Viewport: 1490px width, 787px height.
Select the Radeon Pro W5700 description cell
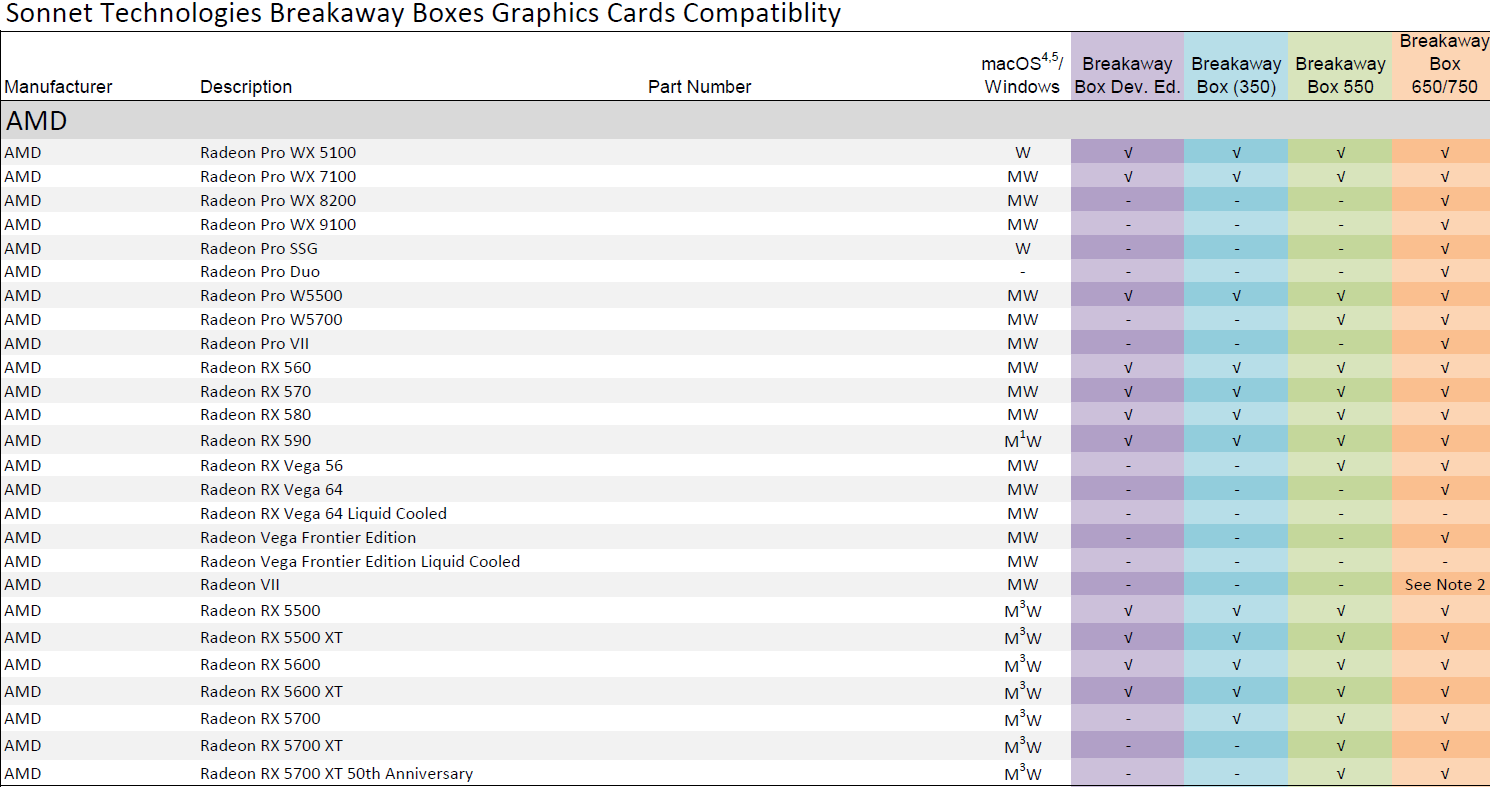click(271, 320)
